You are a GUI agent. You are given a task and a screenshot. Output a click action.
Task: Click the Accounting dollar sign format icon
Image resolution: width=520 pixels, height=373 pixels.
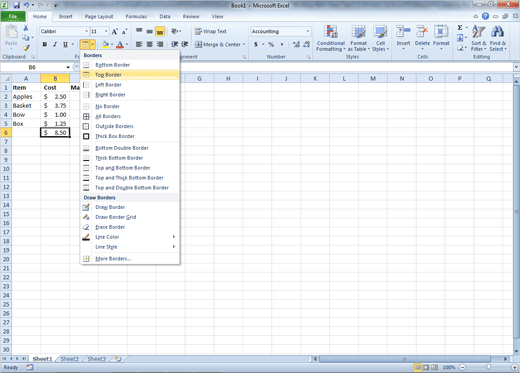click(256, 44)
